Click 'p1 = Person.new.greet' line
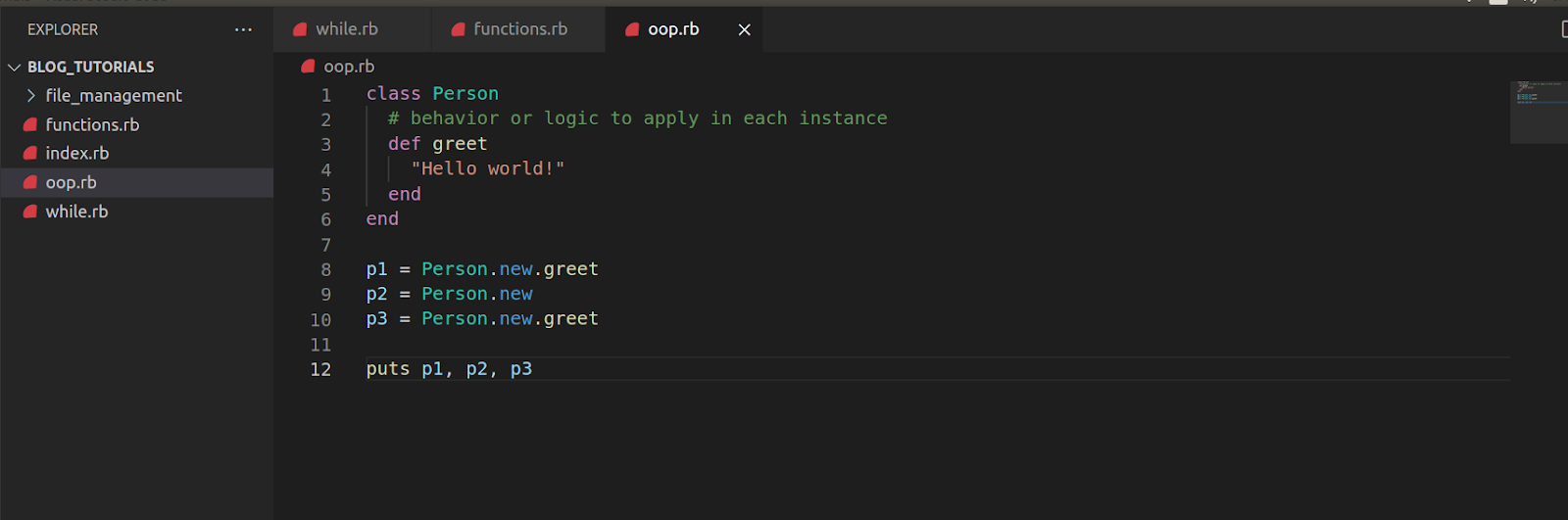This screenshot has height=520, width=1568. click(x=482, y=268)
